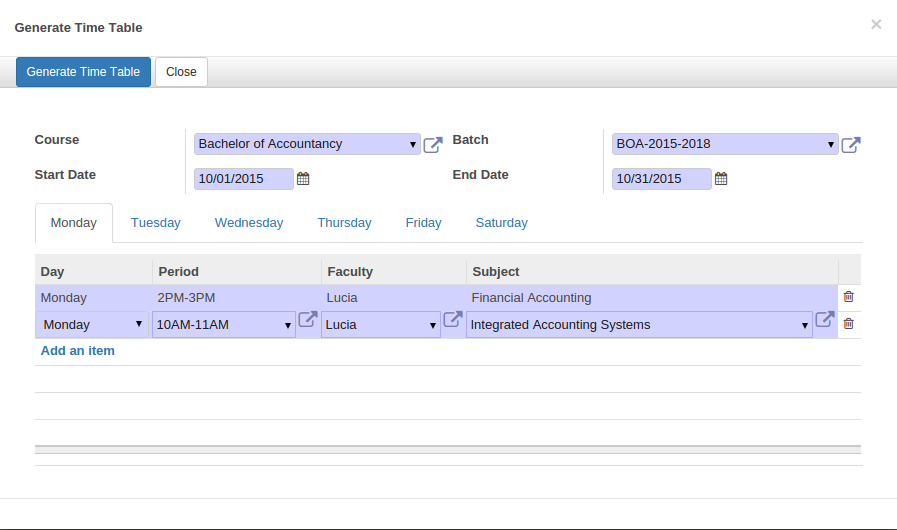This screenshot has height=530, width=897.
Task: Click the Add an item link
Action: point(78,351)
